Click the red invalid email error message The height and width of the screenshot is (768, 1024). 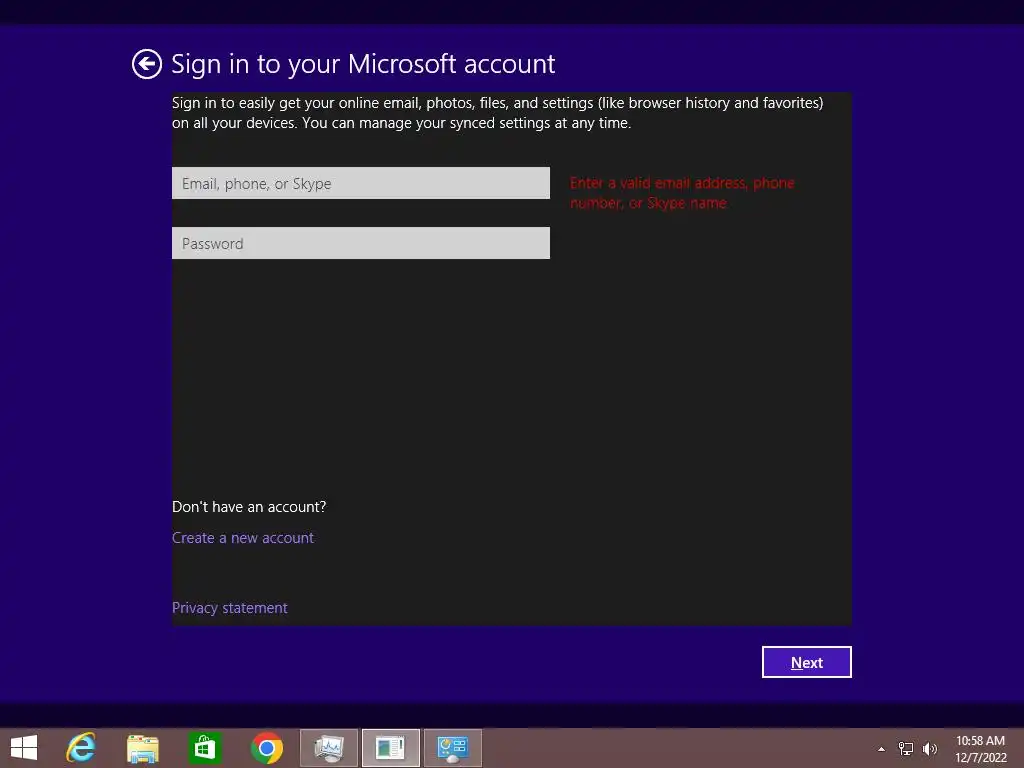point(682,193)
